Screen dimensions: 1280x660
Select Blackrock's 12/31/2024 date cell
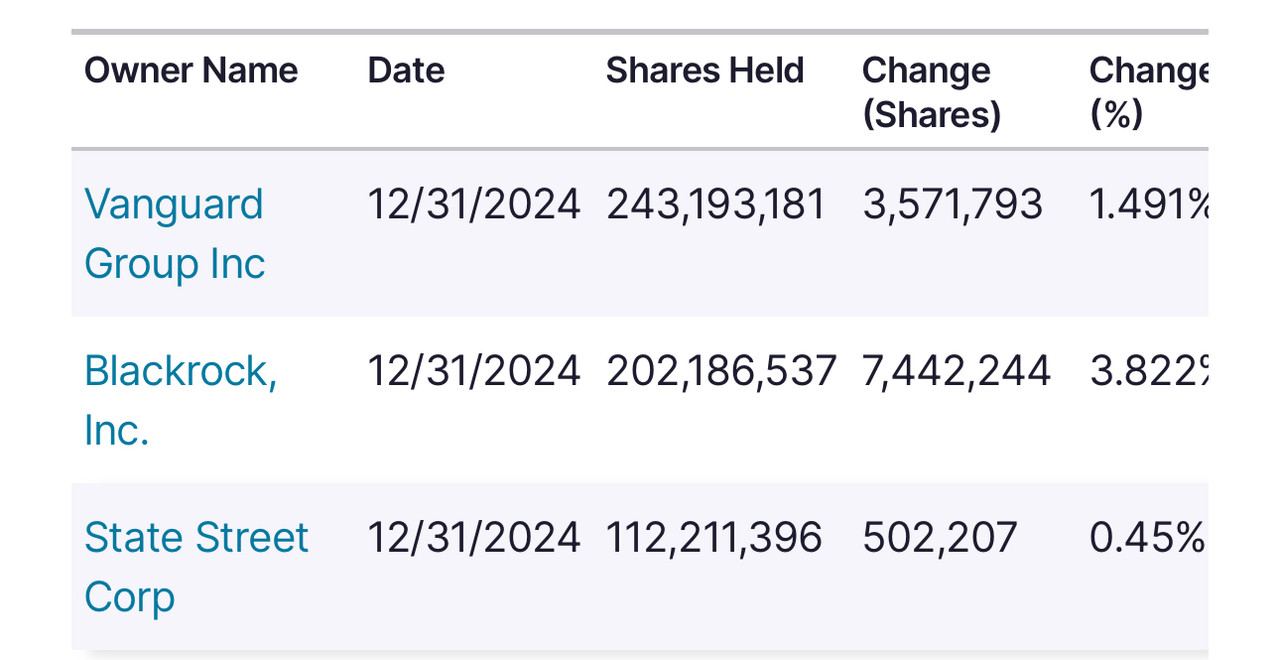(474, 371)
